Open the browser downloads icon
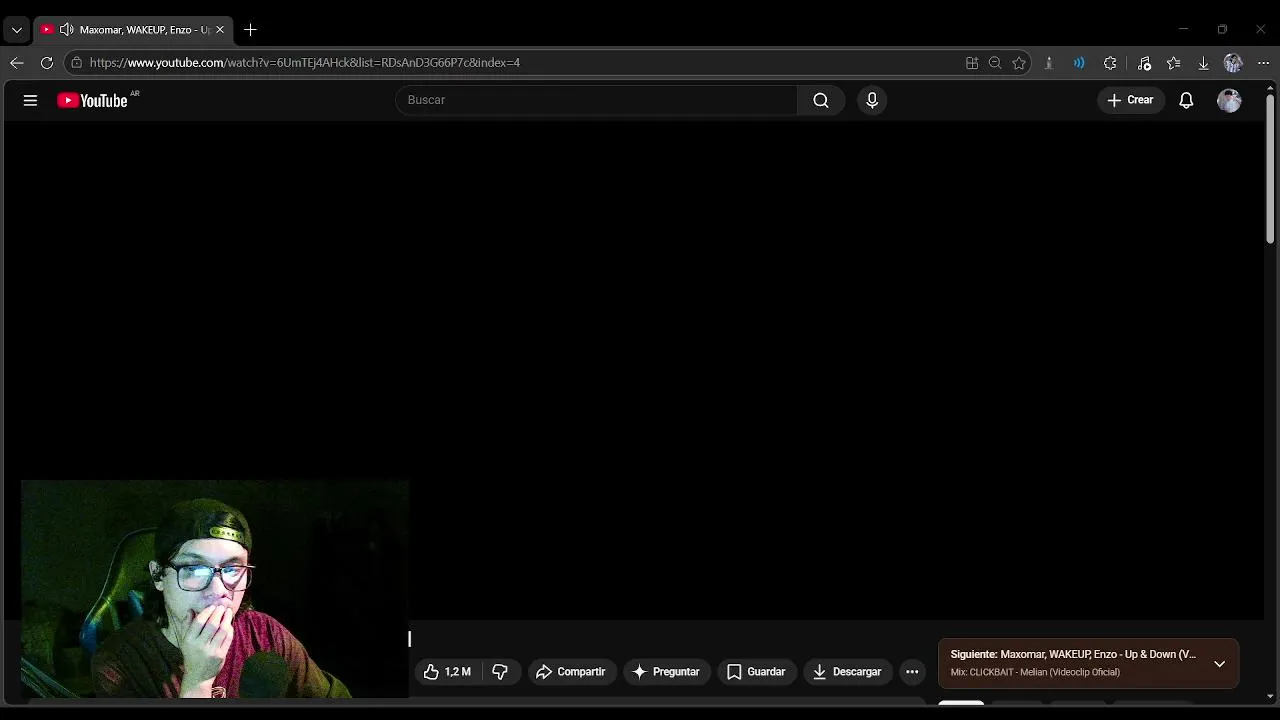1280x720 pixels. (1203, 63)
